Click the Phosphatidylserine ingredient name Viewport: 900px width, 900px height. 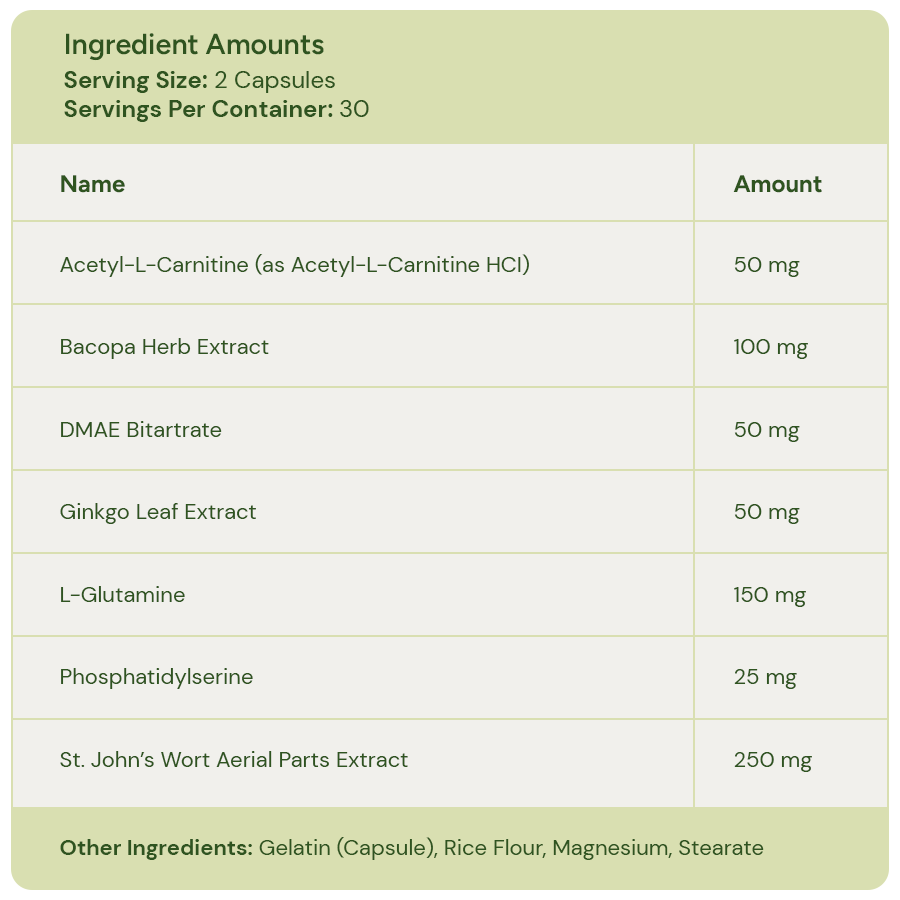(156, 677)
